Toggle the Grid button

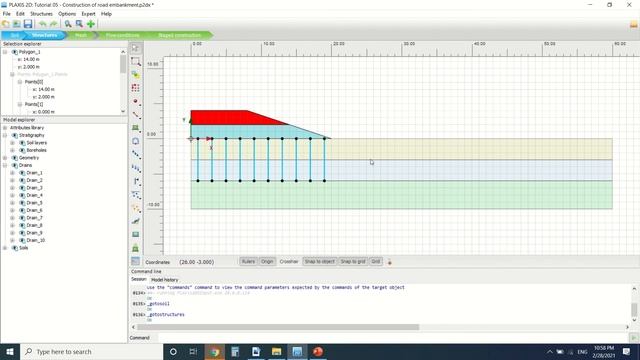(376, 262)
